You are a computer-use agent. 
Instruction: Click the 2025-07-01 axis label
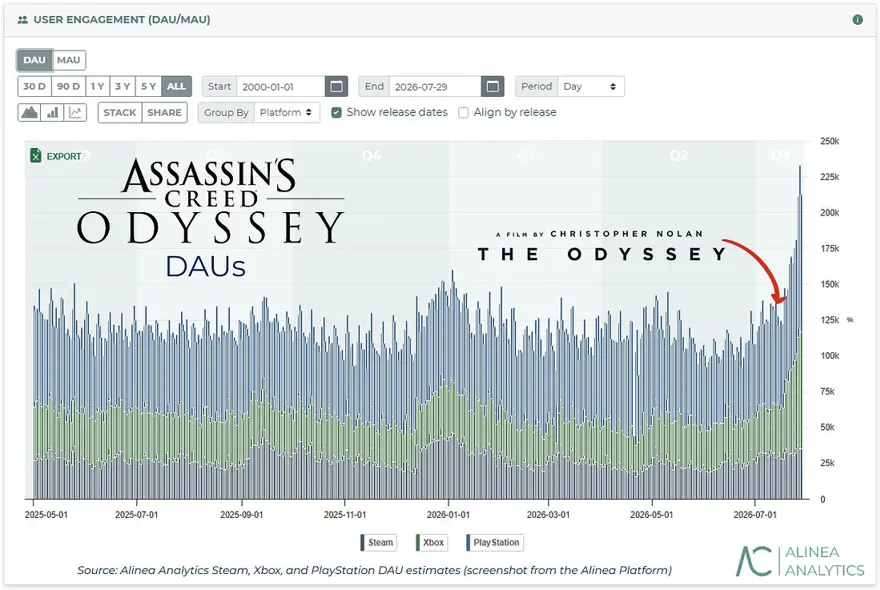(x=136, y=514)
